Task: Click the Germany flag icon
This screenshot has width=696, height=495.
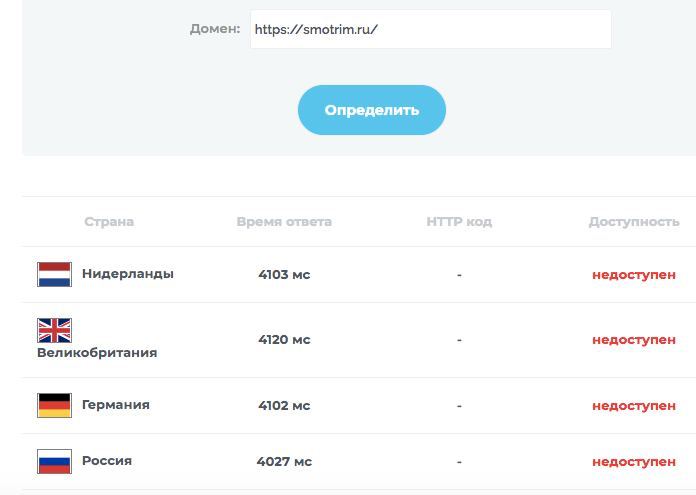Action: pos(54,405)
